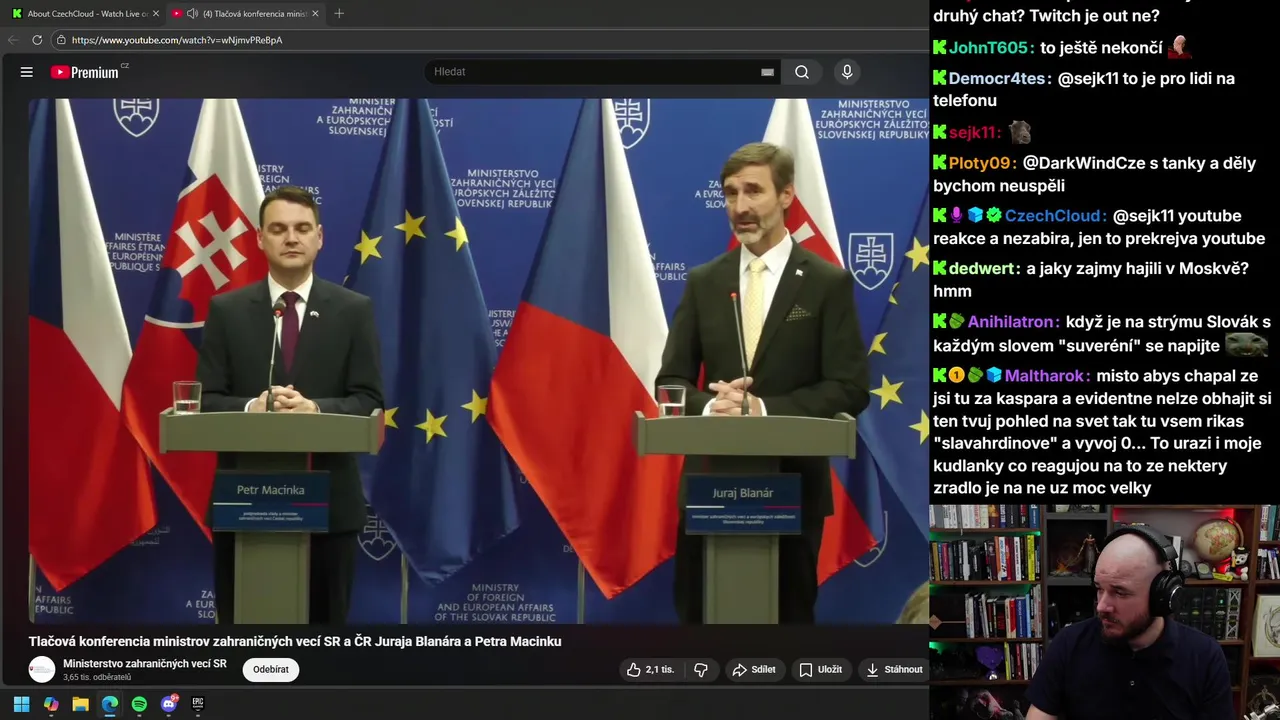
Task: Subscribe with the Odebírat button
Action: [x=271, y=670]
